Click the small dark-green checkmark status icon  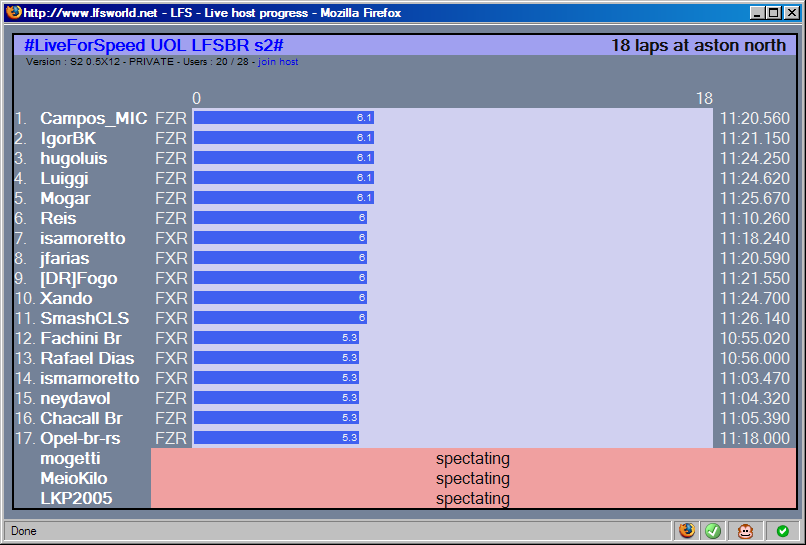(x=782, y=531)
